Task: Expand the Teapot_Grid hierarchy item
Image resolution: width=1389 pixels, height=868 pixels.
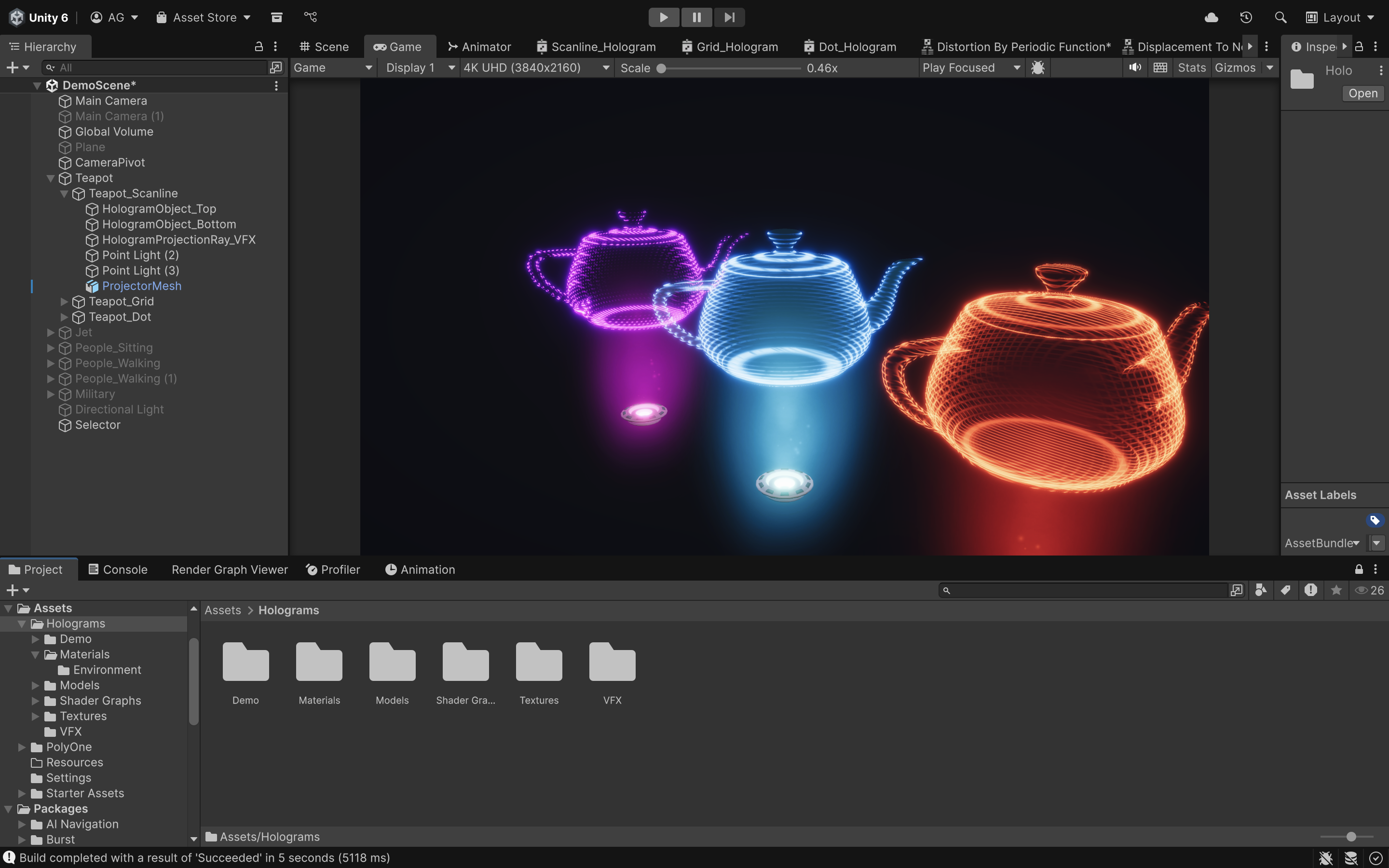Action: click(x=64, y=301)
